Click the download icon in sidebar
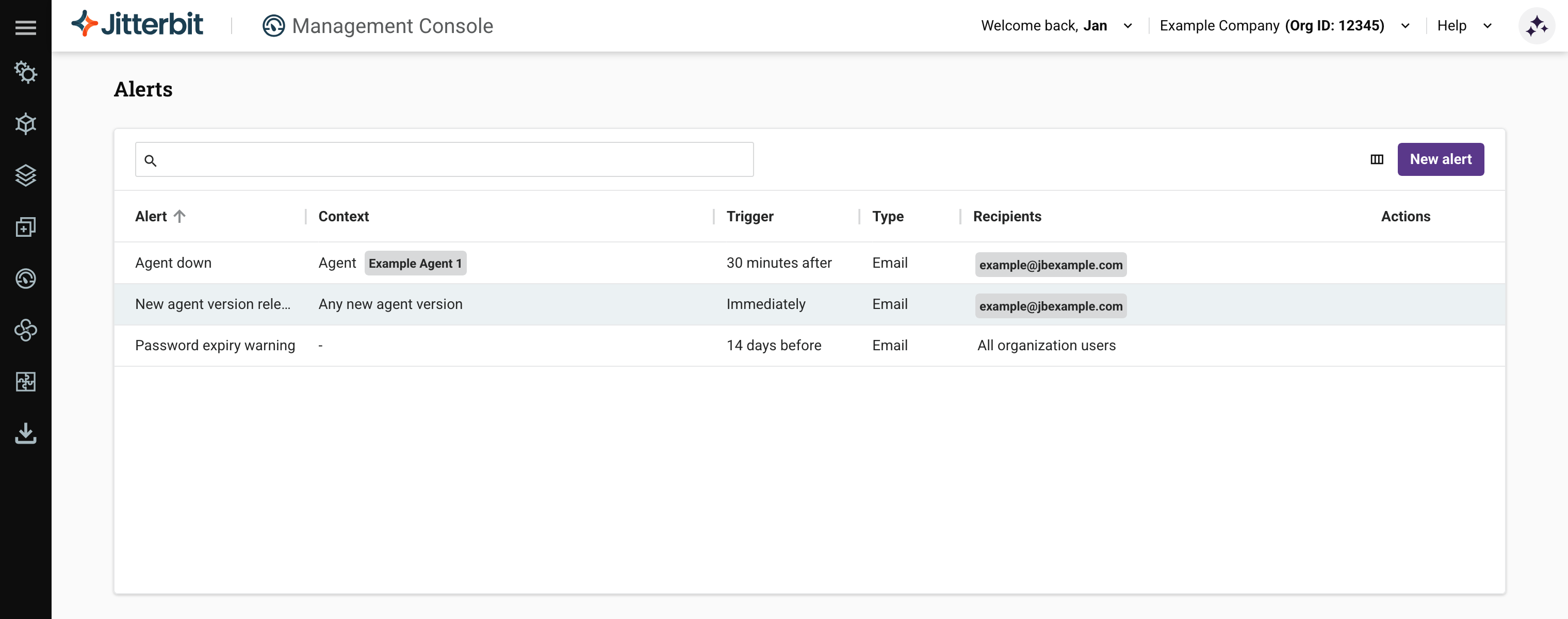 (x=26, y=433)
